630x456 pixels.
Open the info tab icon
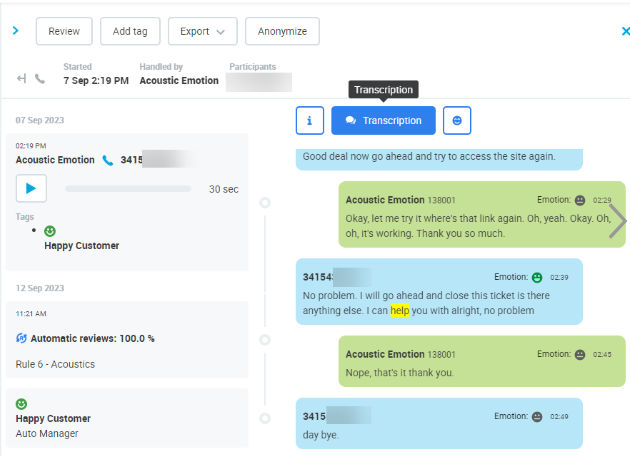click(x=309, y=120)
